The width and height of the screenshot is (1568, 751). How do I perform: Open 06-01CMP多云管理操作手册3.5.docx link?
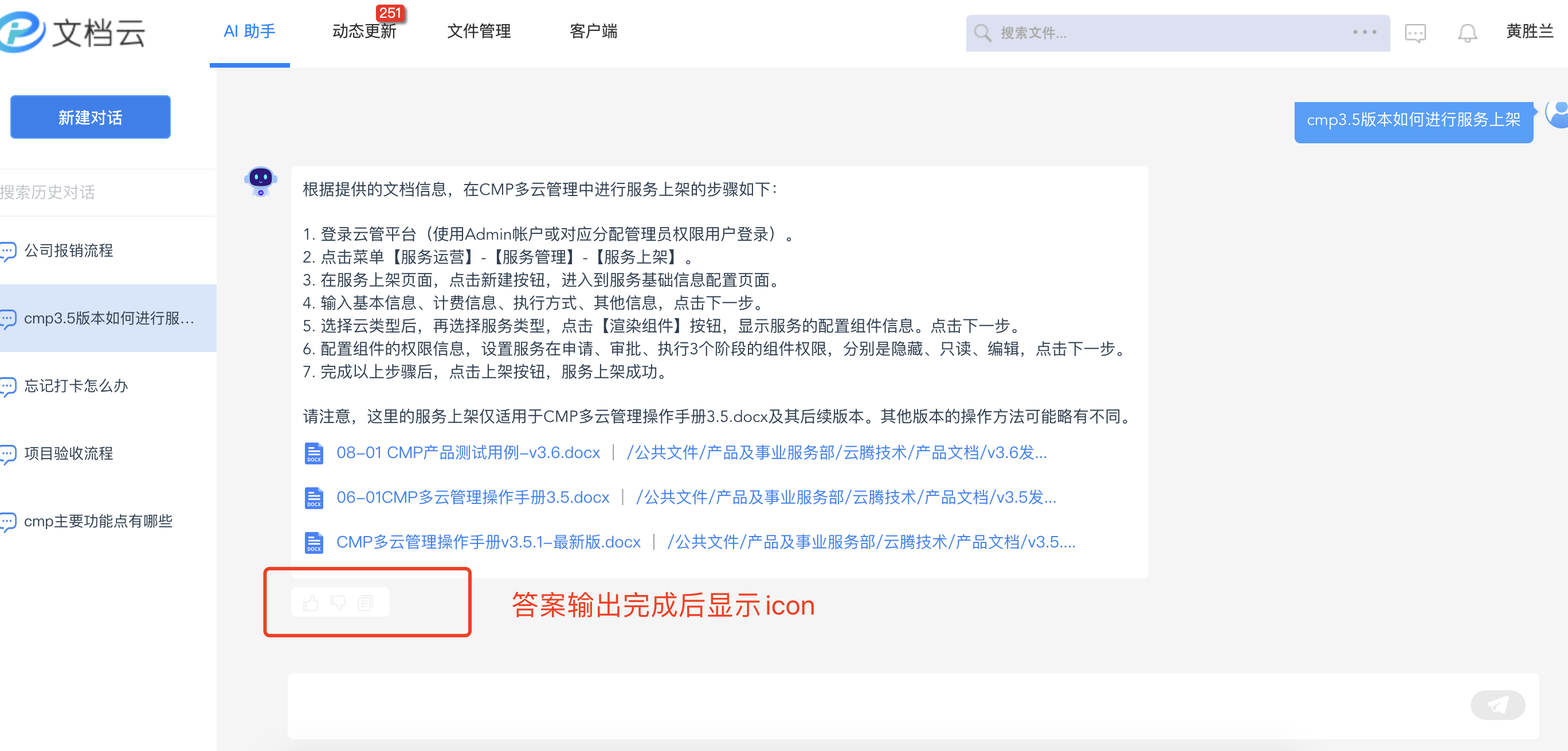tap(472, 498)
